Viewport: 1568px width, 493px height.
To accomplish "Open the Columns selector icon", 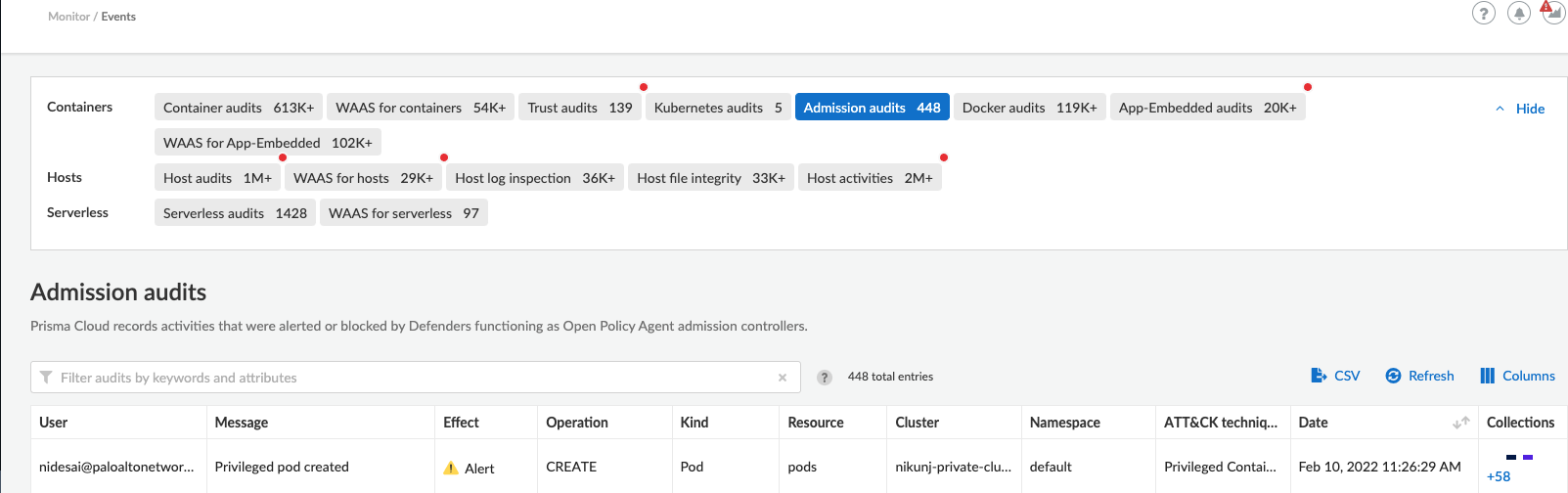I will tap(1487, 376).
